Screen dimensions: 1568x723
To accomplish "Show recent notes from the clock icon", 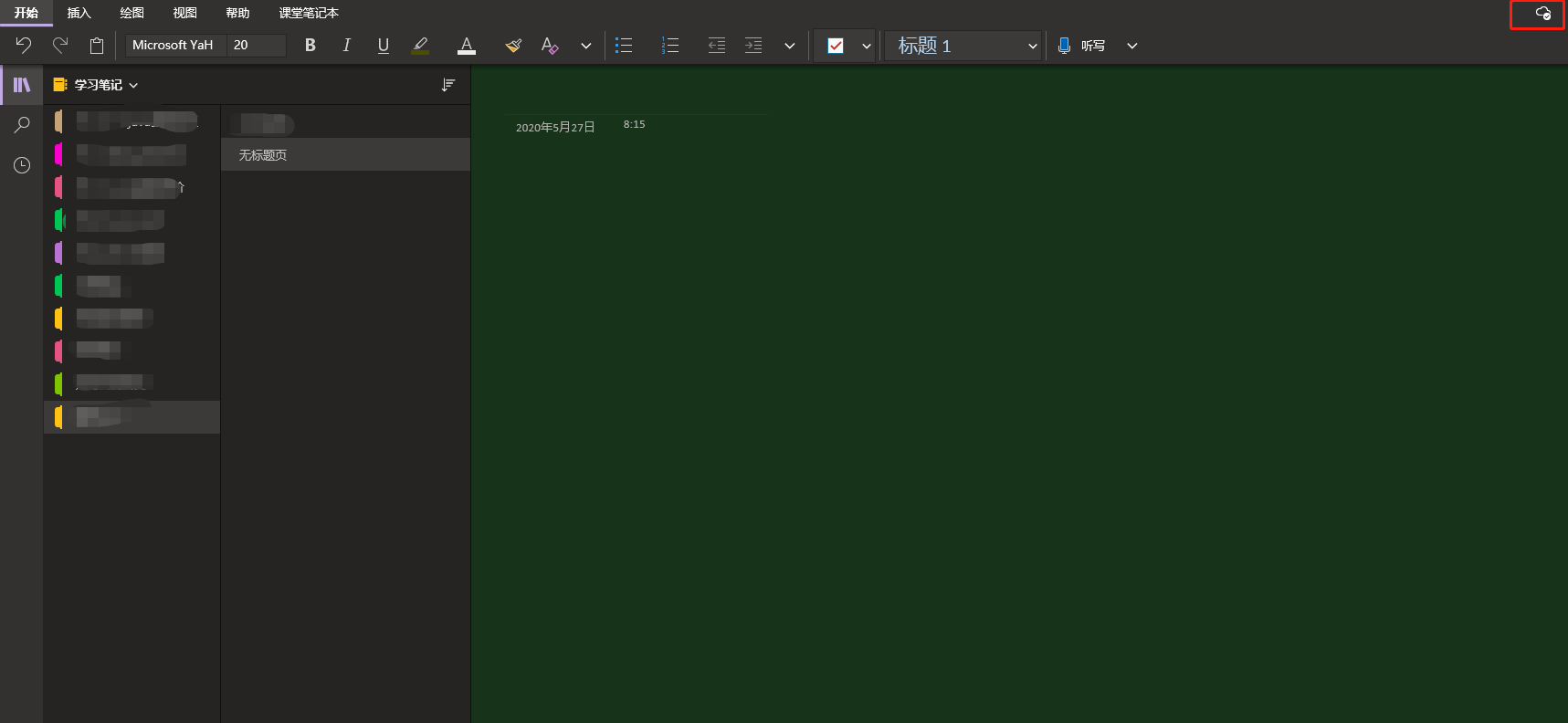I will coord(22,165).
